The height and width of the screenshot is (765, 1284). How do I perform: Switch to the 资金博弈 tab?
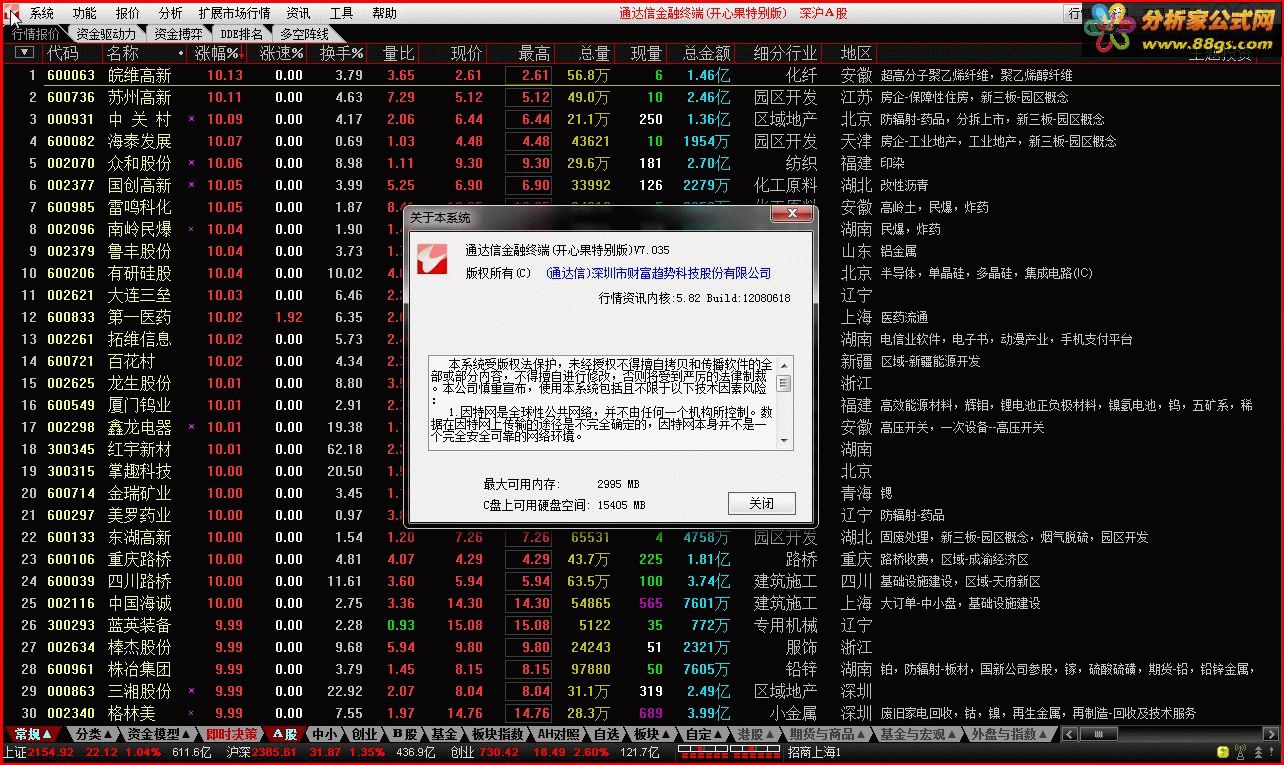point(178,33)
